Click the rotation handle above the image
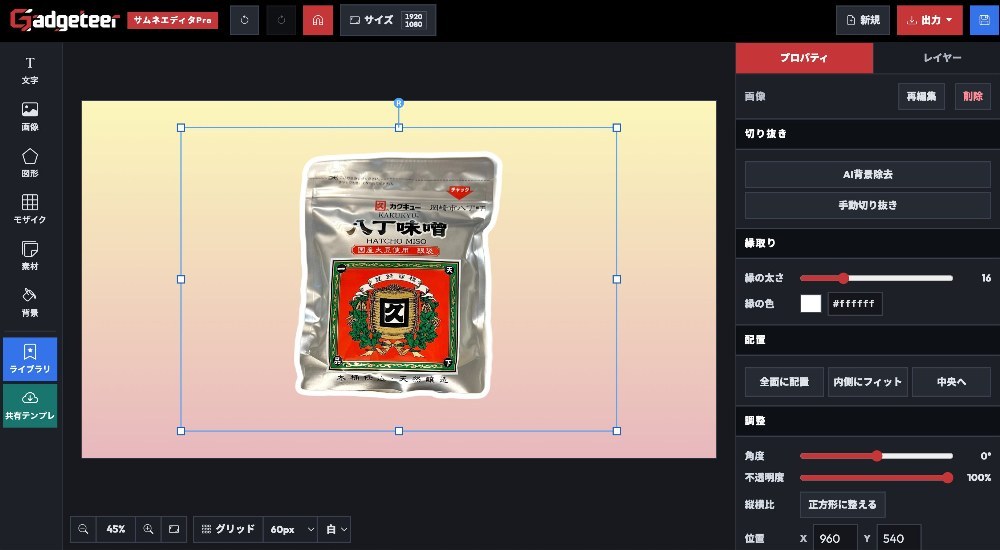 click(x=399, y=103)
